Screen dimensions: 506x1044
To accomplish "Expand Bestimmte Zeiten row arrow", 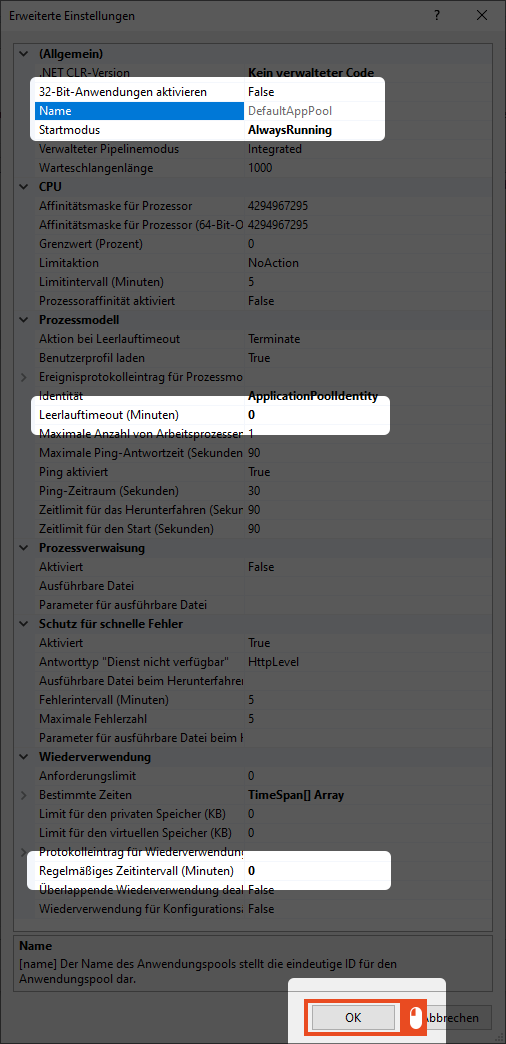I will pyautogui.click(x=24, y=795).
